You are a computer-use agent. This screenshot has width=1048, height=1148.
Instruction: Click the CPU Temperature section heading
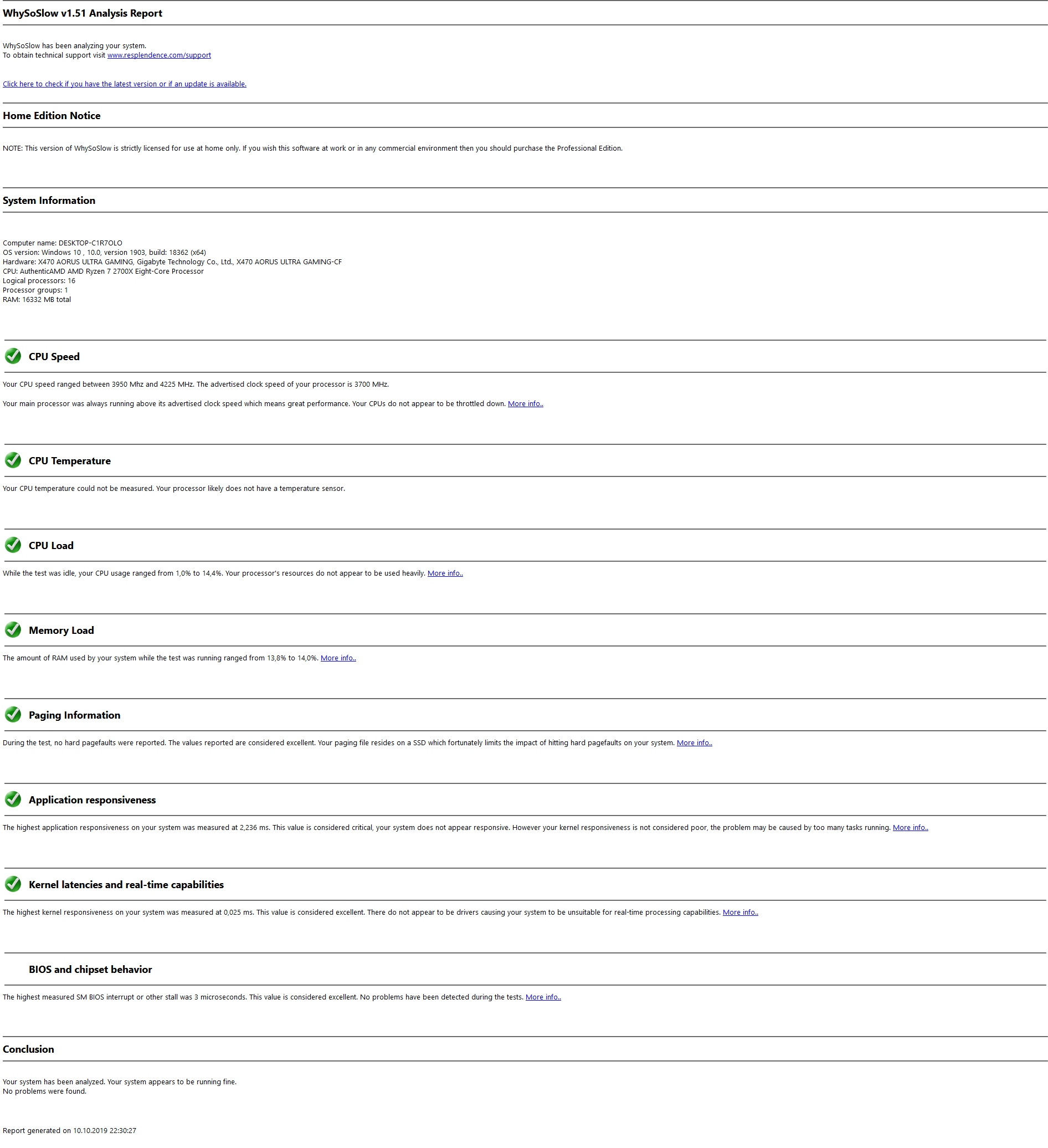click(x=69, y=461)
